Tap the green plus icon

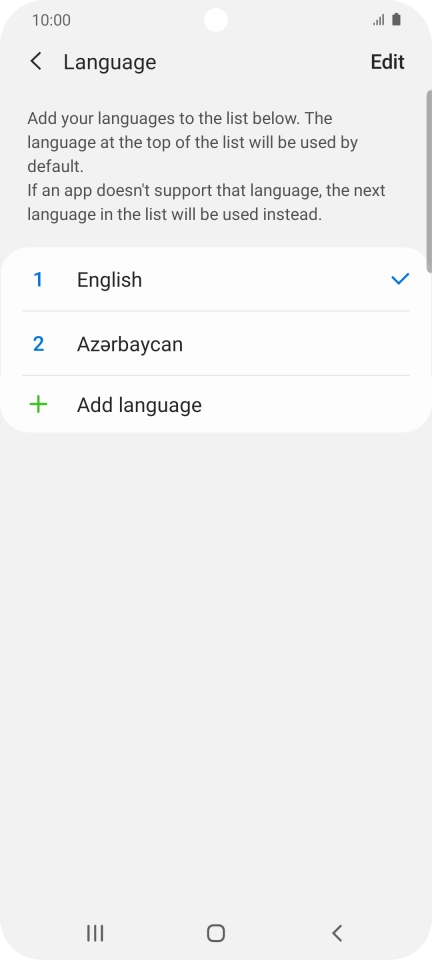point(38,405)
